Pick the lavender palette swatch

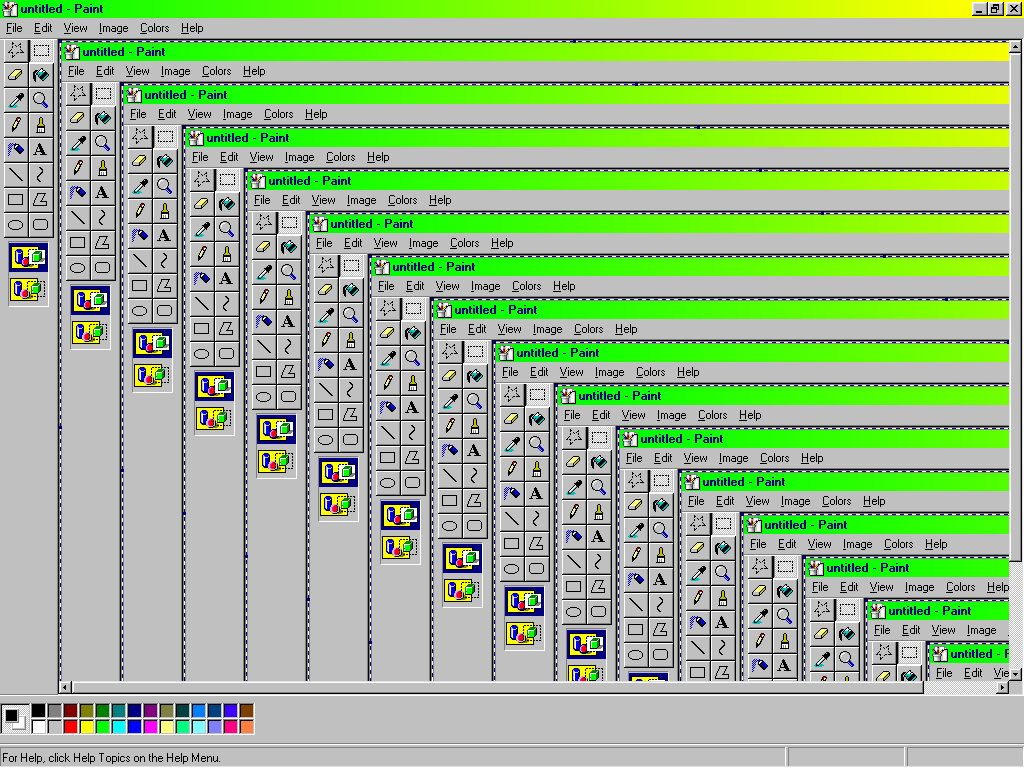215,726
